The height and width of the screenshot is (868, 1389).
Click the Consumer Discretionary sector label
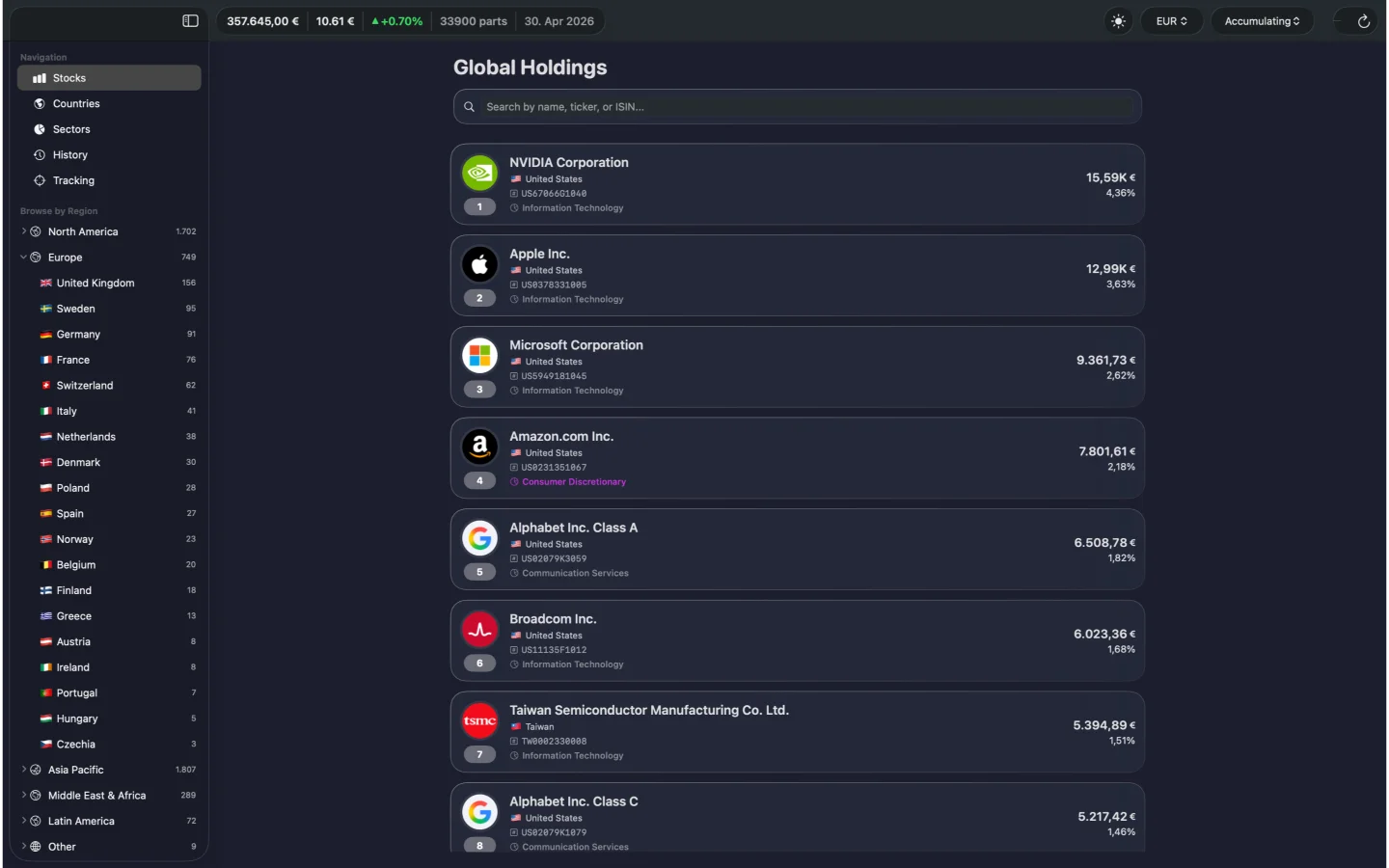tap(574, 482)
